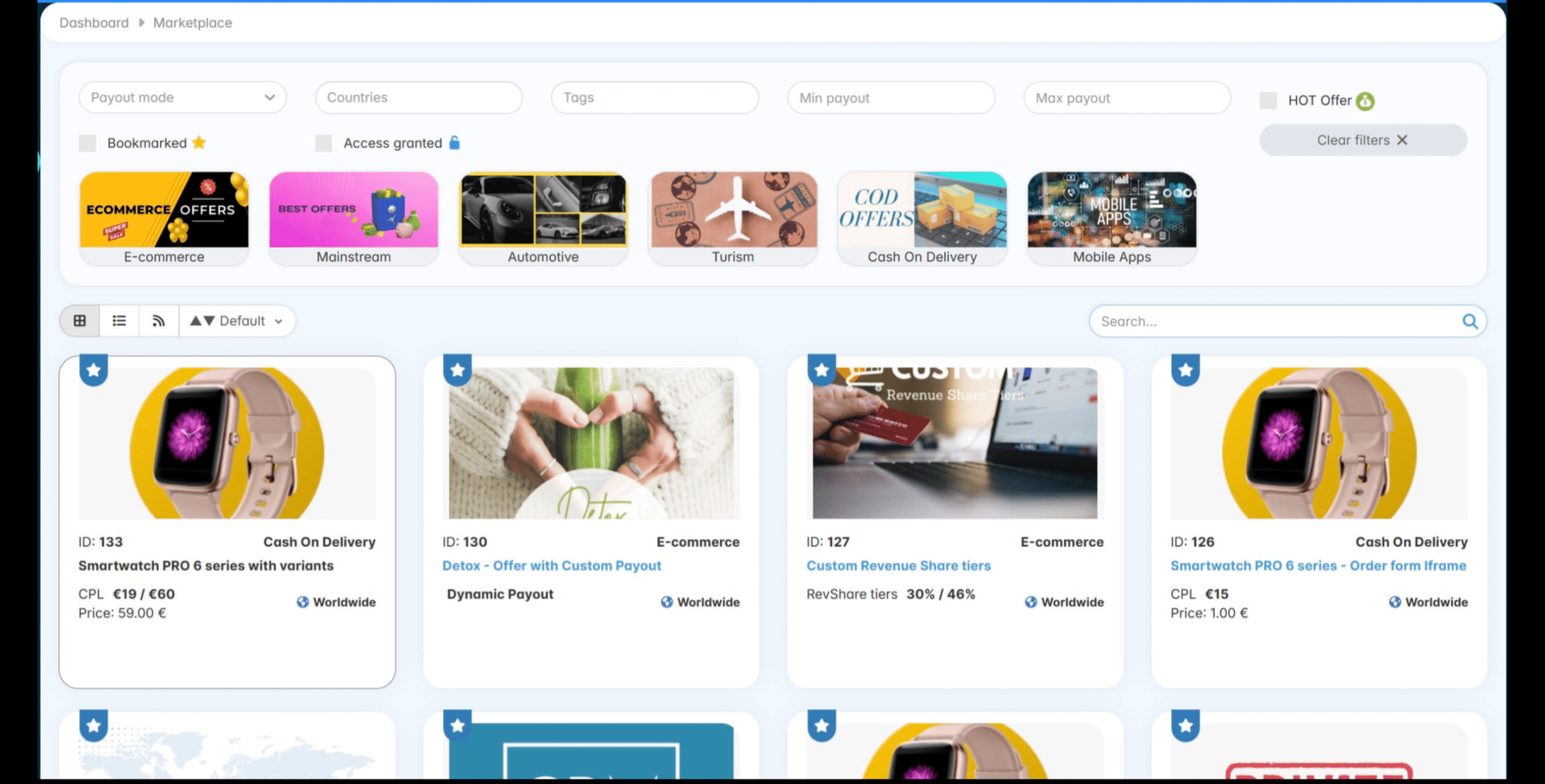Click the search magnifier icon
This screenshot has height=784, width=1545.
(x=1470, y=321)
